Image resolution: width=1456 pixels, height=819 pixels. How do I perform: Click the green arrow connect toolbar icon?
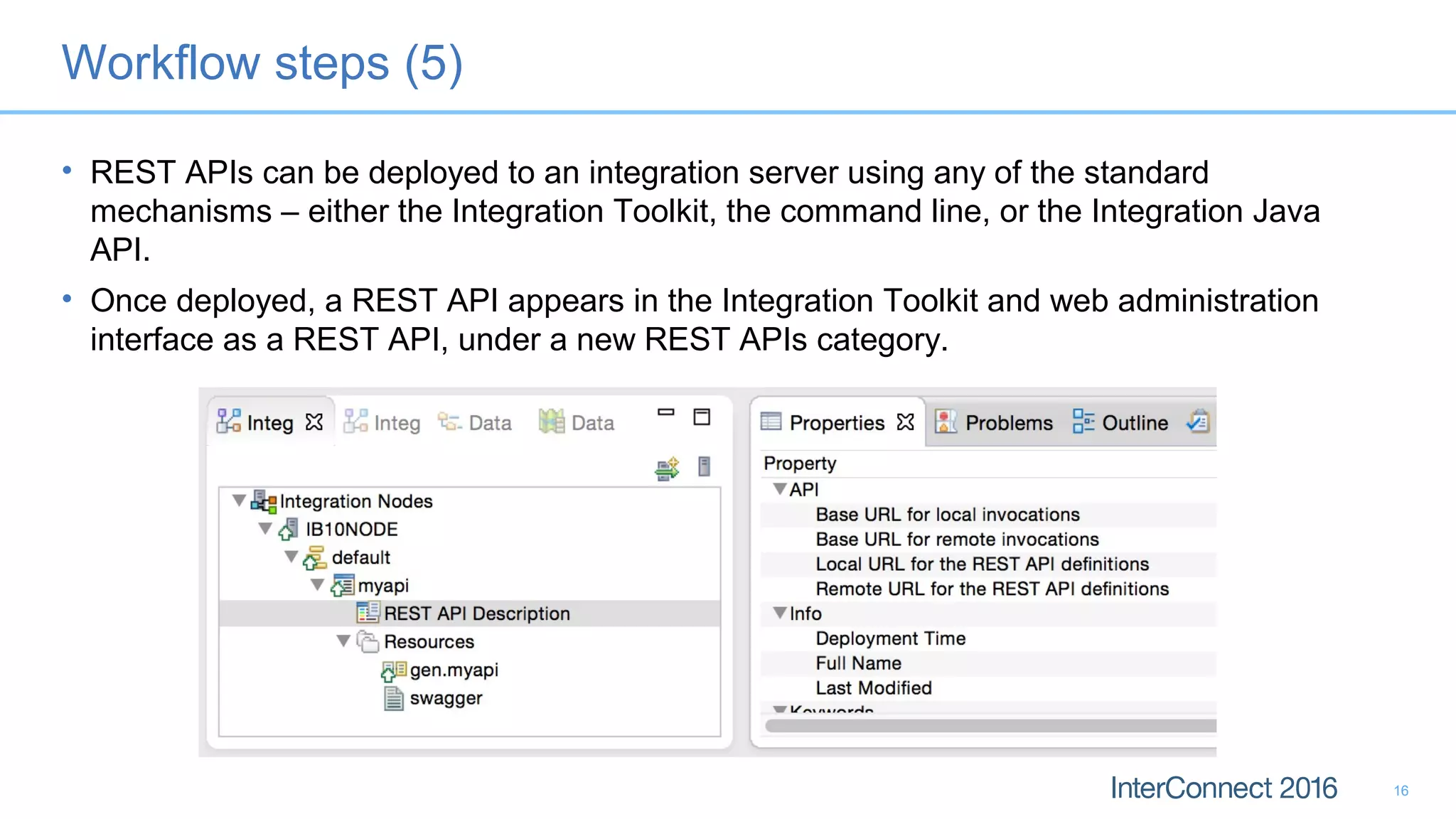click(667, 469)
